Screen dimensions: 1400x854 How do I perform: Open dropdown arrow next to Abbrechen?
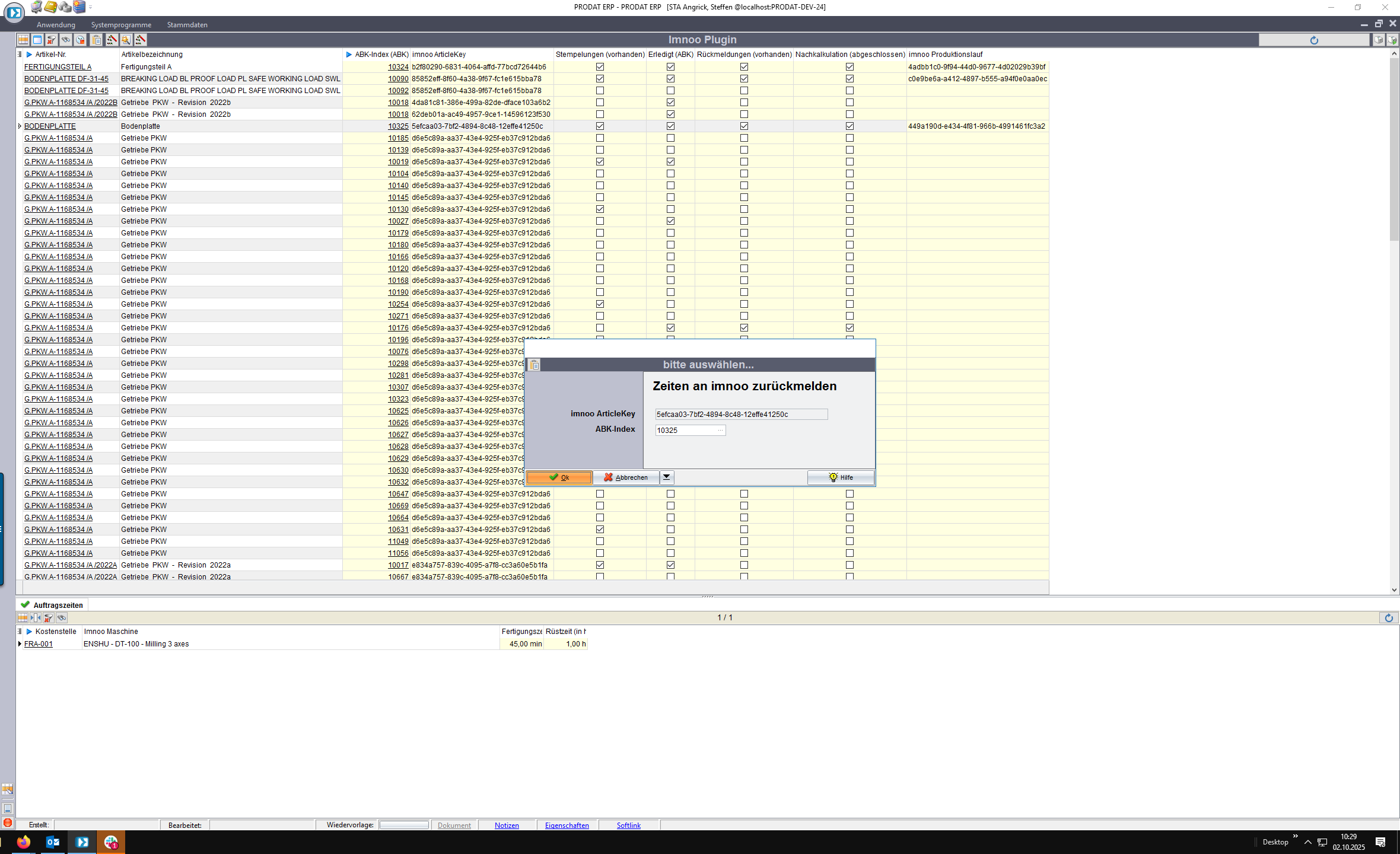point(667,477)
